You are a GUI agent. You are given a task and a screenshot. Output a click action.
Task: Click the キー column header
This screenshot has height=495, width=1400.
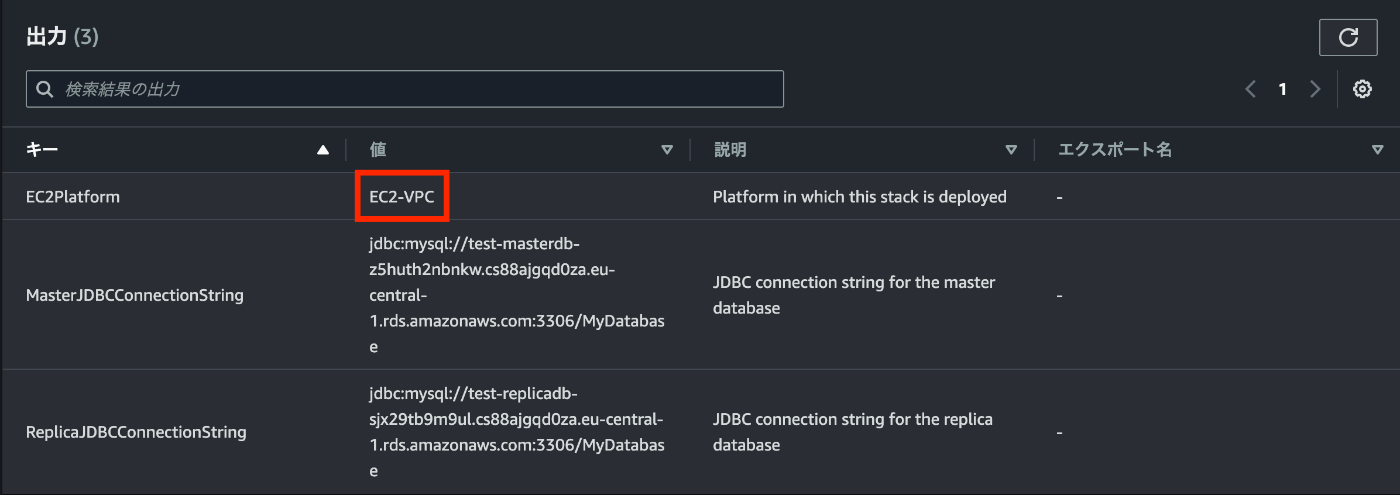pyautogui.click(x=42, y=150)
